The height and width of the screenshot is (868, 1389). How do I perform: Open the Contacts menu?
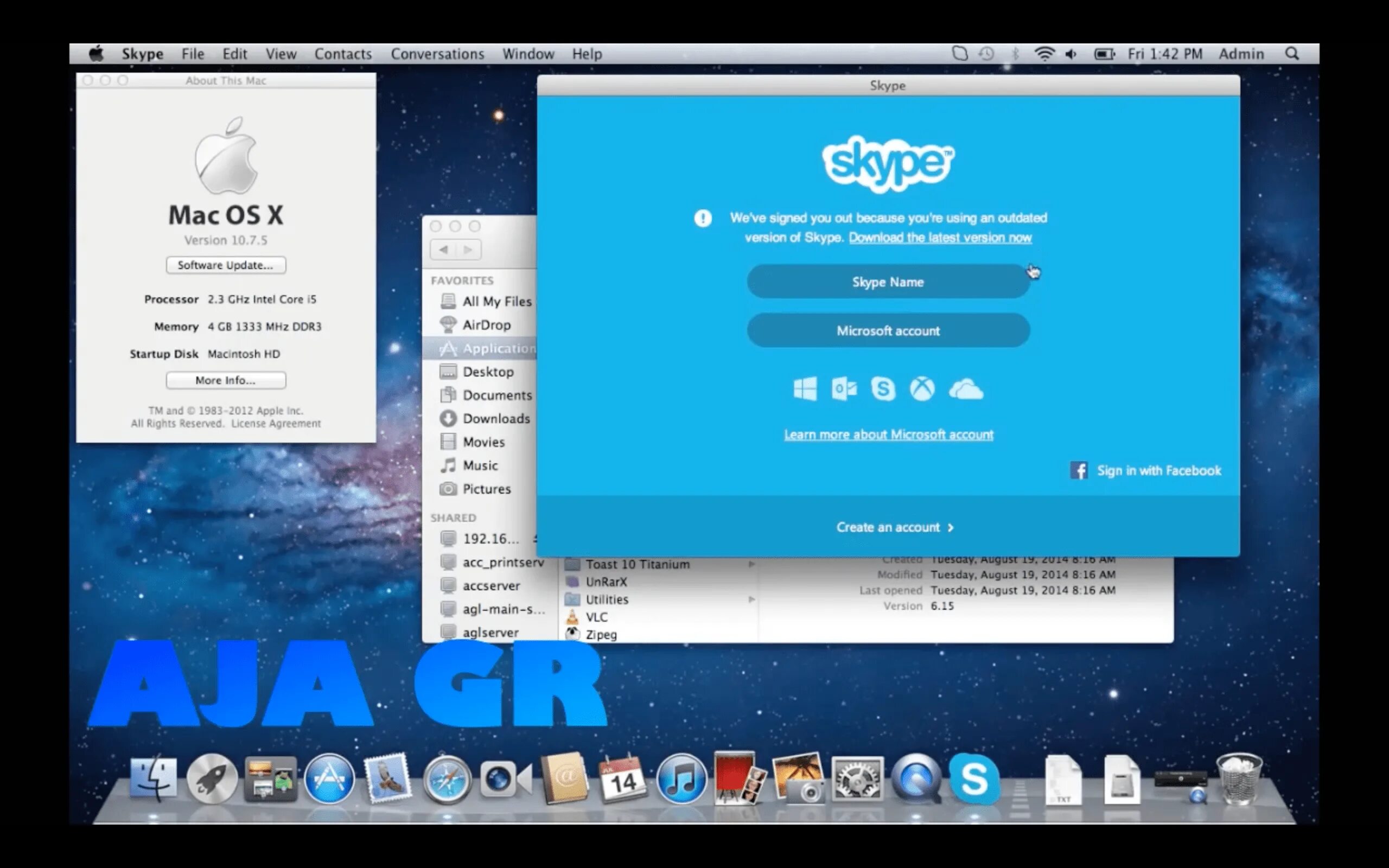[x=343, y=54]
